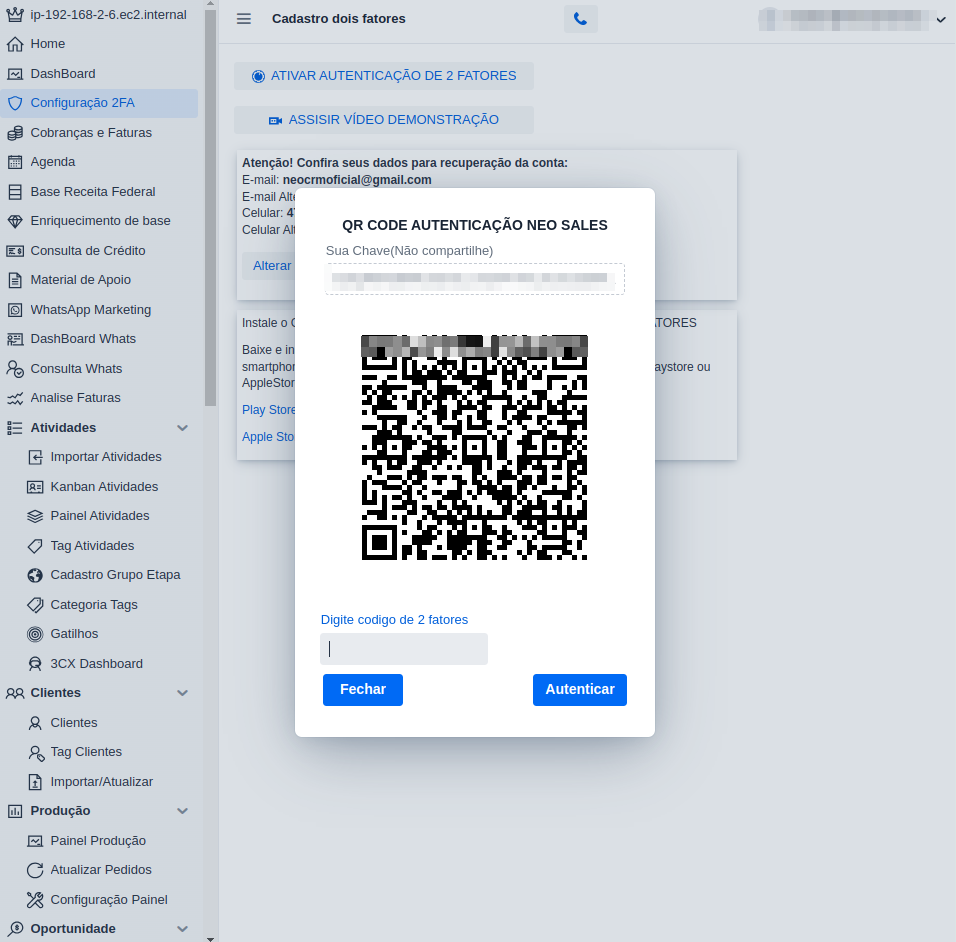
Task: Collapse the Produção section chevron
Action: pyautogui.click(x=183, y=811)
